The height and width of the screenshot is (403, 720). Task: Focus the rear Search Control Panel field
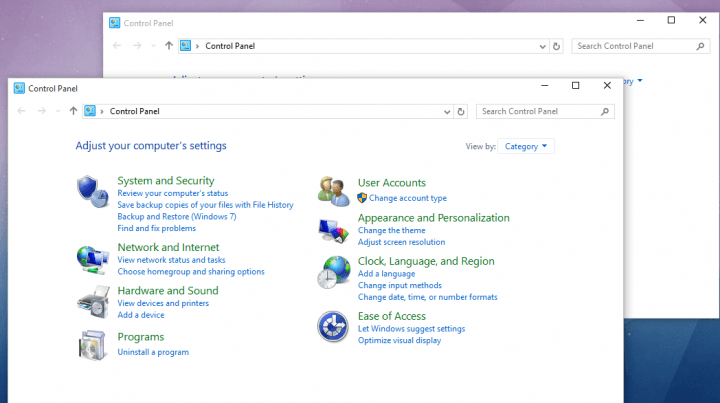pyautogui.click(x=641, y=46)
